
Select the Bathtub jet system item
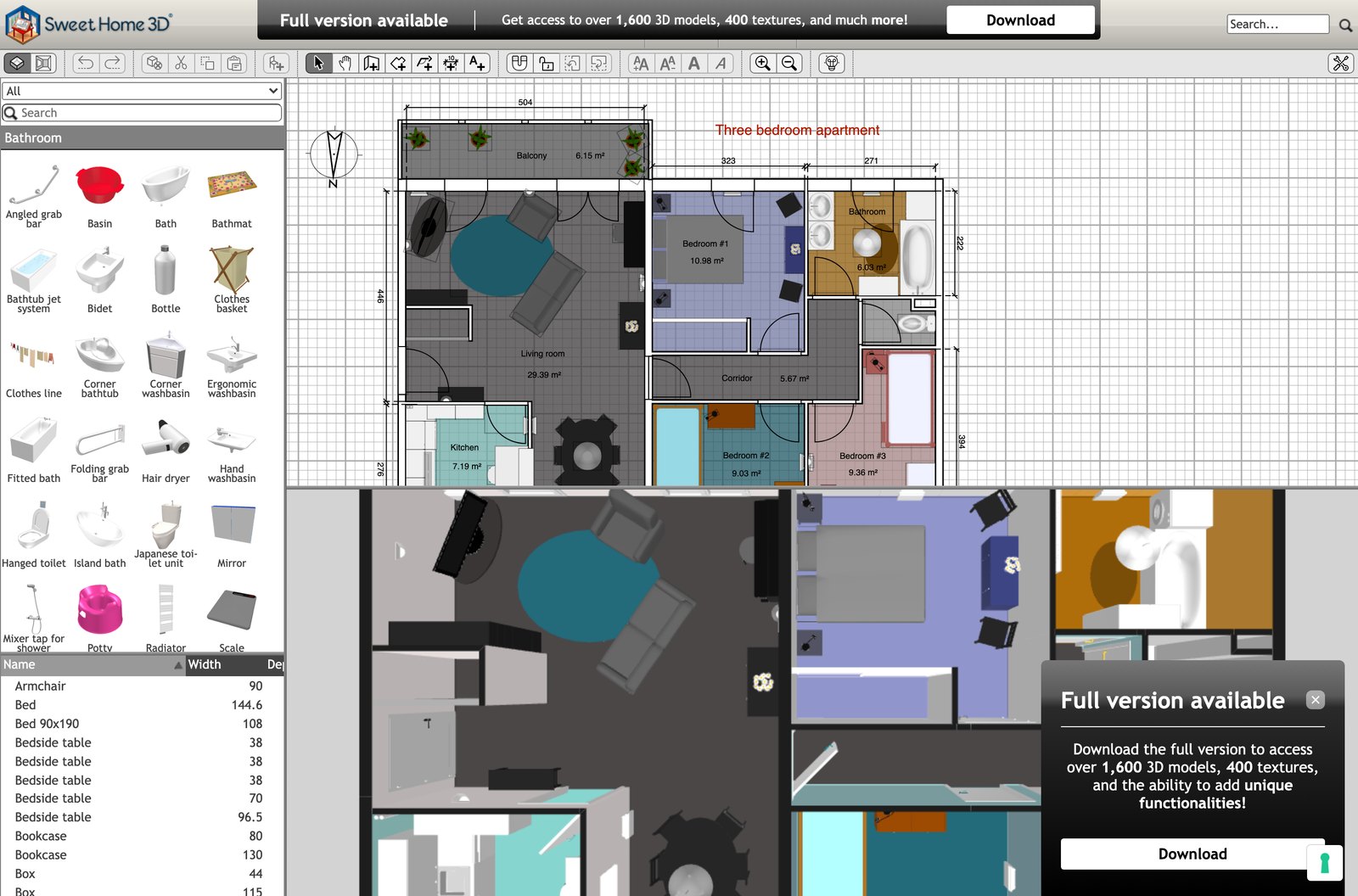coord(34,281)
